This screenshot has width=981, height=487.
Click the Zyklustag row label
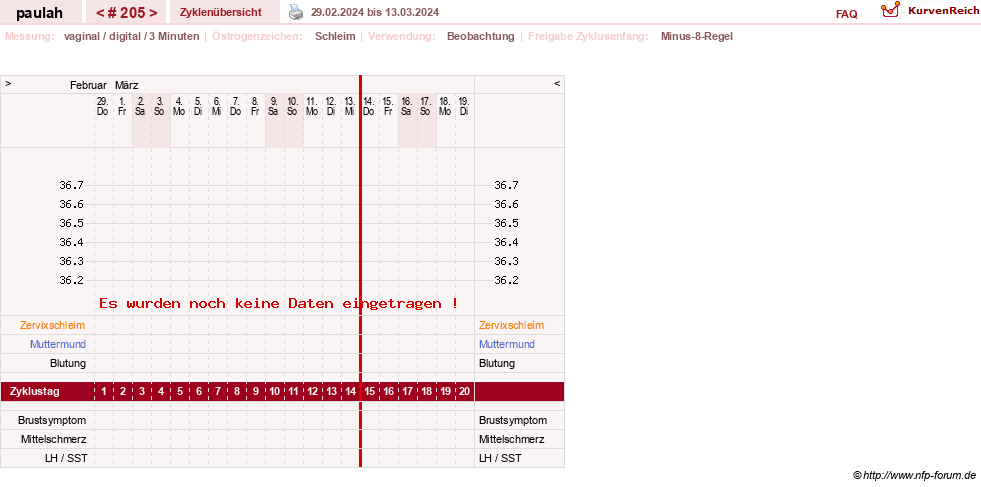(x=35, y=392)
